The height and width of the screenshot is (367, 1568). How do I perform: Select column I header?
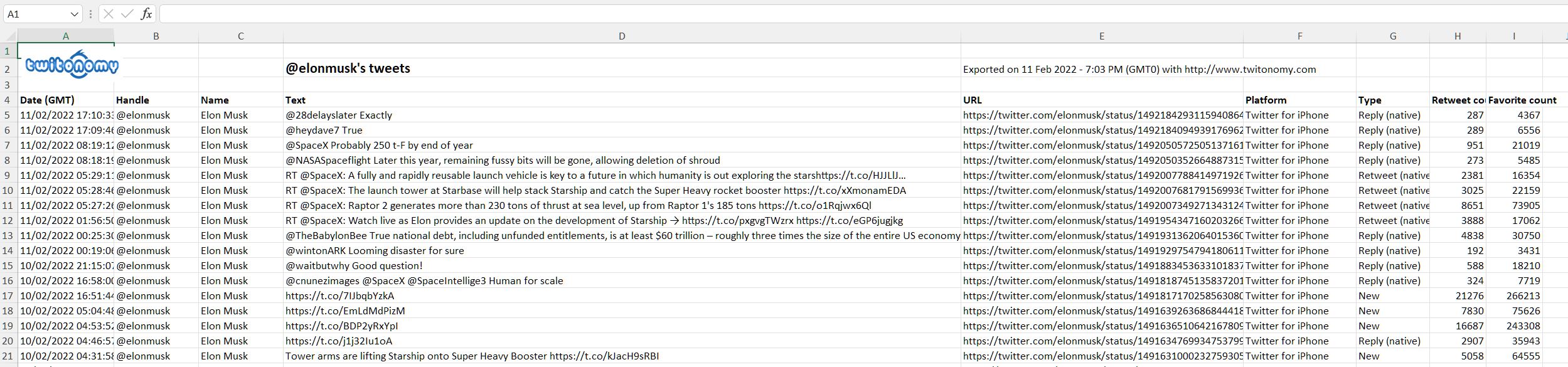[1514, 36]
